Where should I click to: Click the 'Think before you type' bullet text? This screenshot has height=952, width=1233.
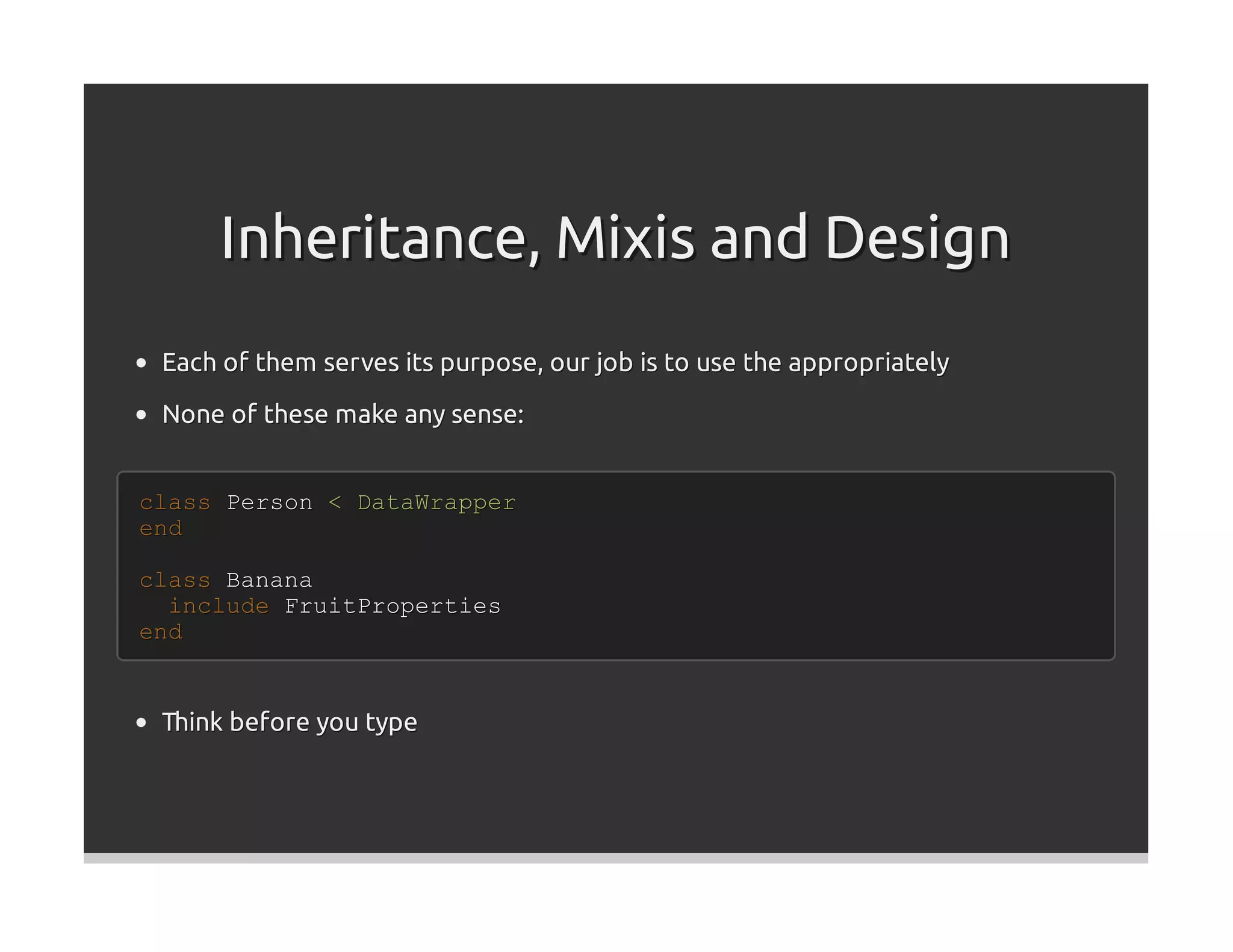pos(290,722)
